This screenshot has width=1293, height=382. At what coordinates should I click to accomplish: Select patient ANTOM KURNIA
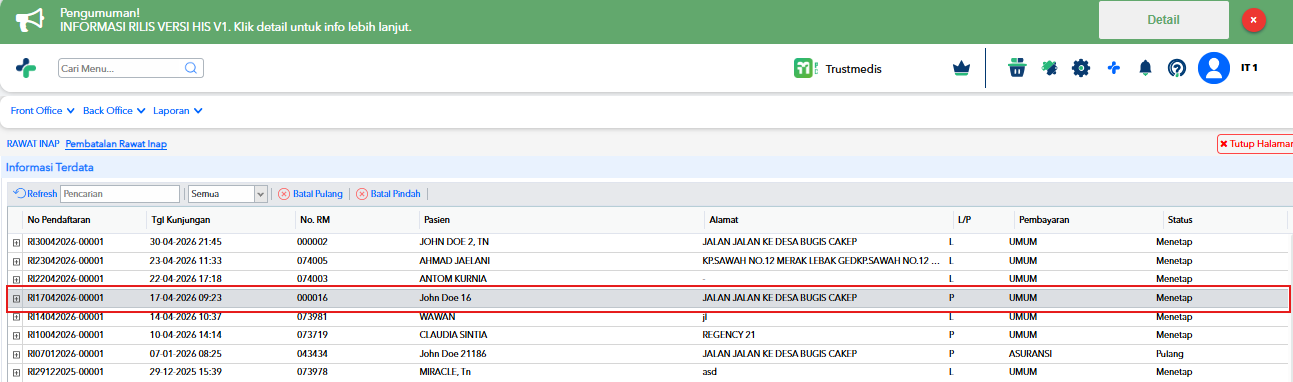pyautogui.click(x=453, y=280)
